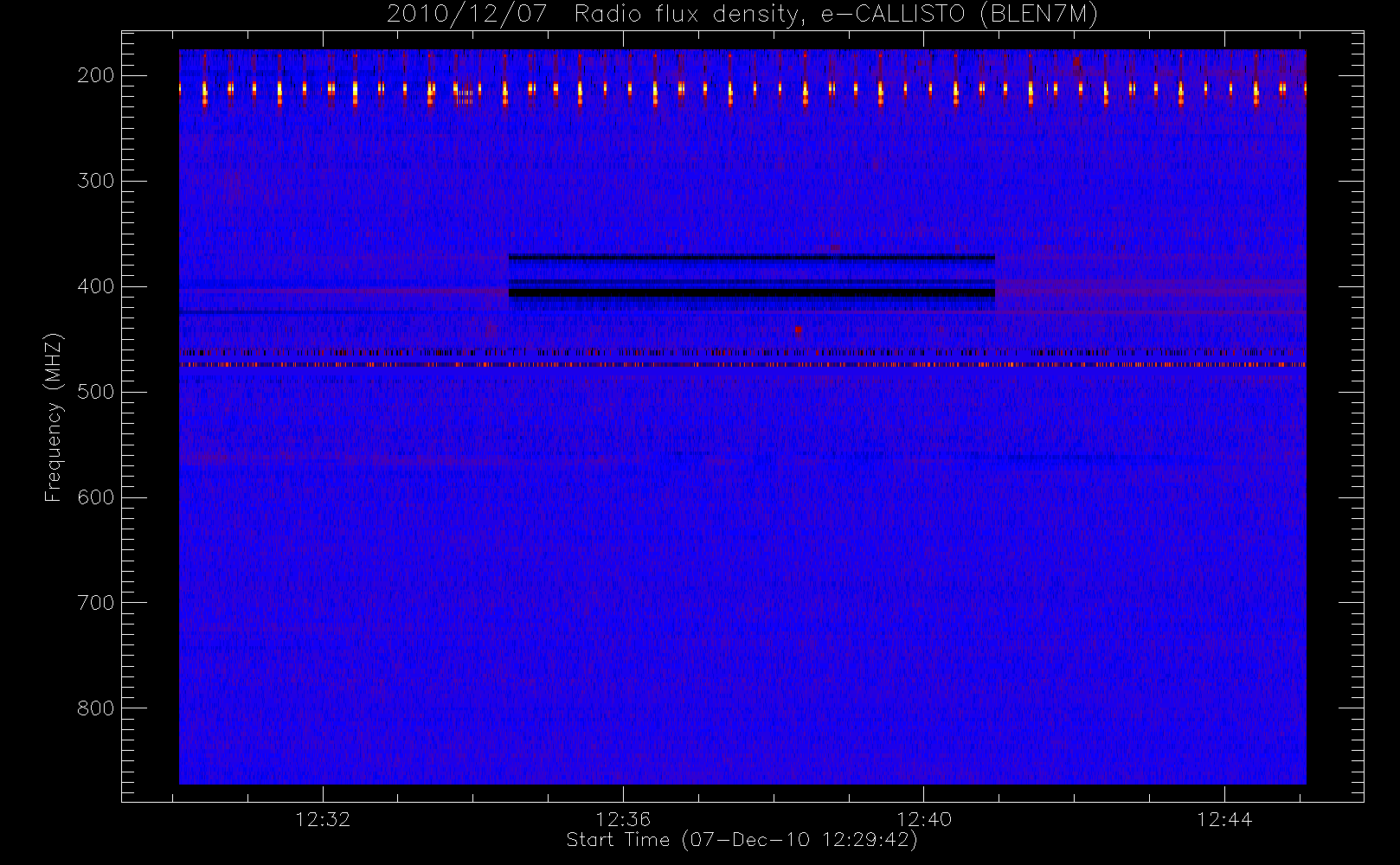Click the 12:44 time tick label
This screenshot has height=865, width=1400.
pos(1224,819)
